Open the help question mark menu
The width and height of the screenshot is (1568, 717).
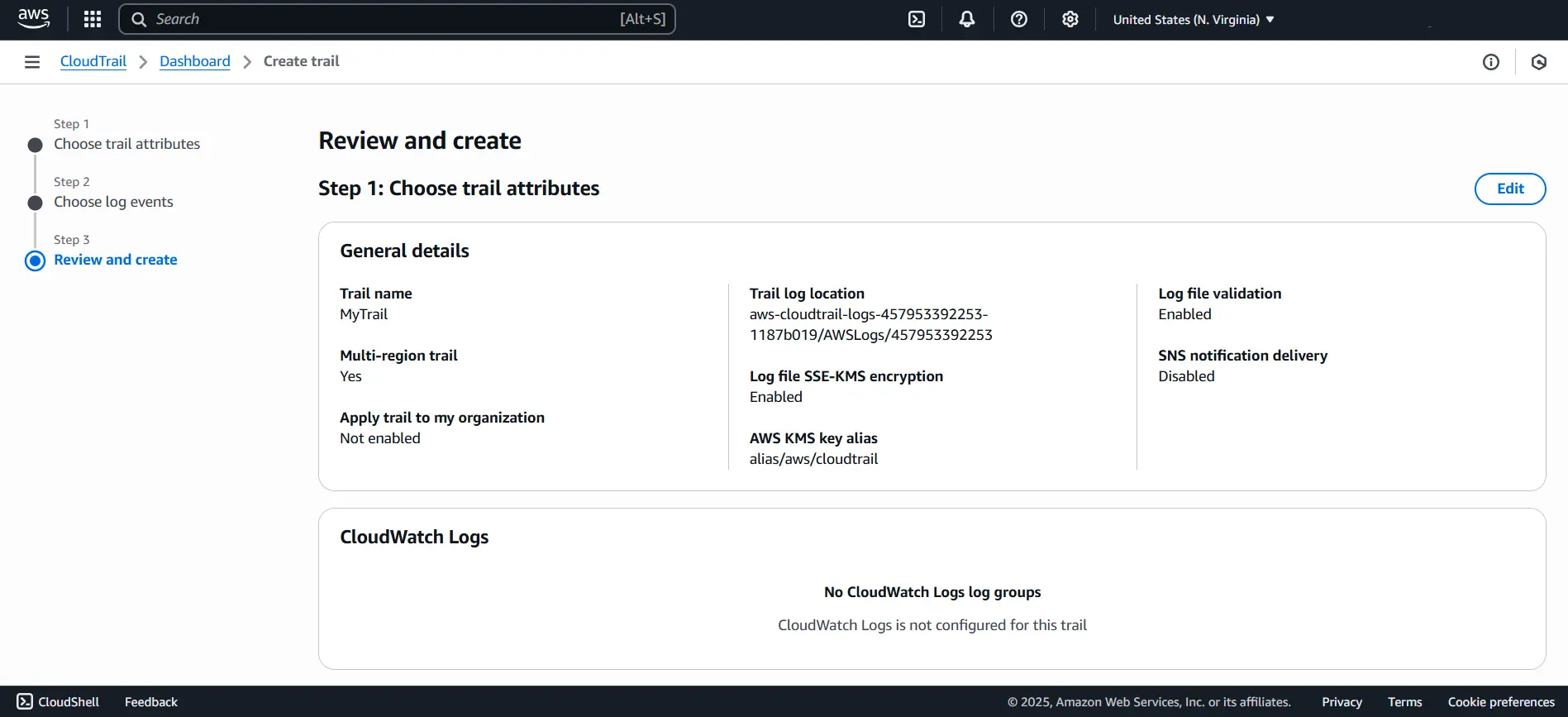click(x=1018, y=19)
